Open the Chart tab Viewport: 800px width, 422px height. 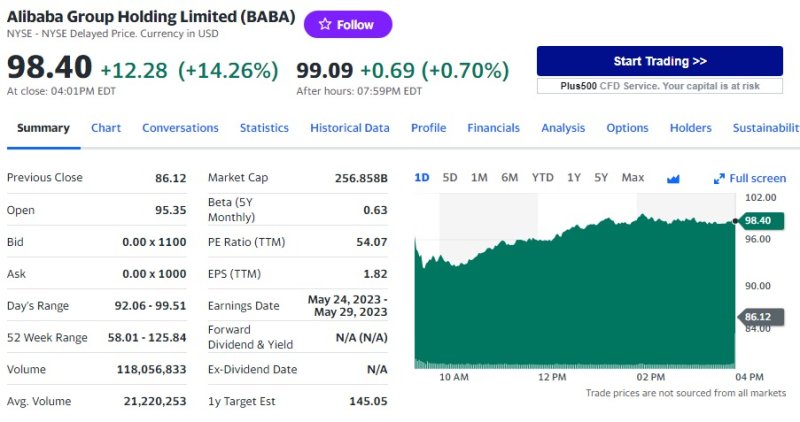pyautogui.click(x=106, y=128)
